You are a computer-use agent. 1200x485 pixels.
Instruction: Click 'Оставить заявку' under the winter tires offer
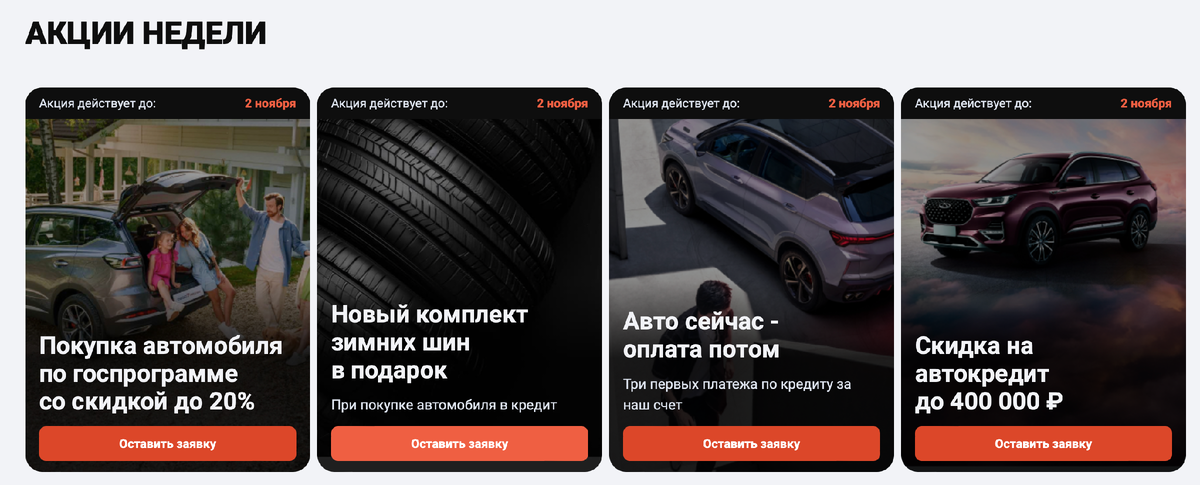pos(459,443)
